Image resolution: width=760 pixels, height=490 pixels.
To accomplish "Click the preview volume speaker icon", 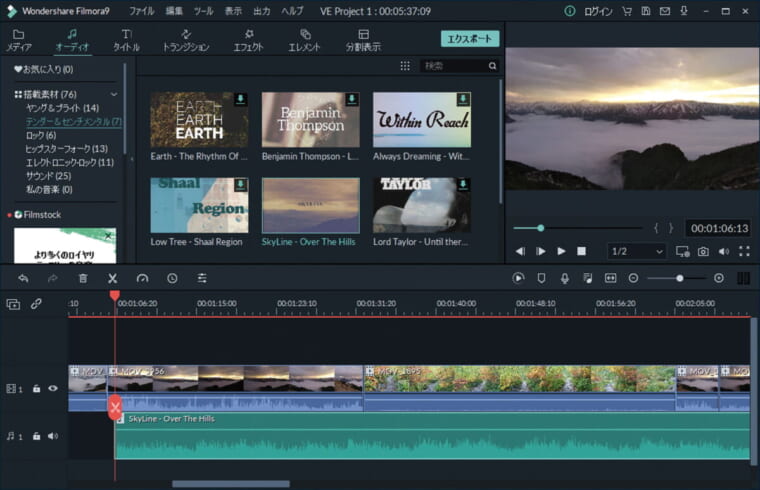I will 724,251.
